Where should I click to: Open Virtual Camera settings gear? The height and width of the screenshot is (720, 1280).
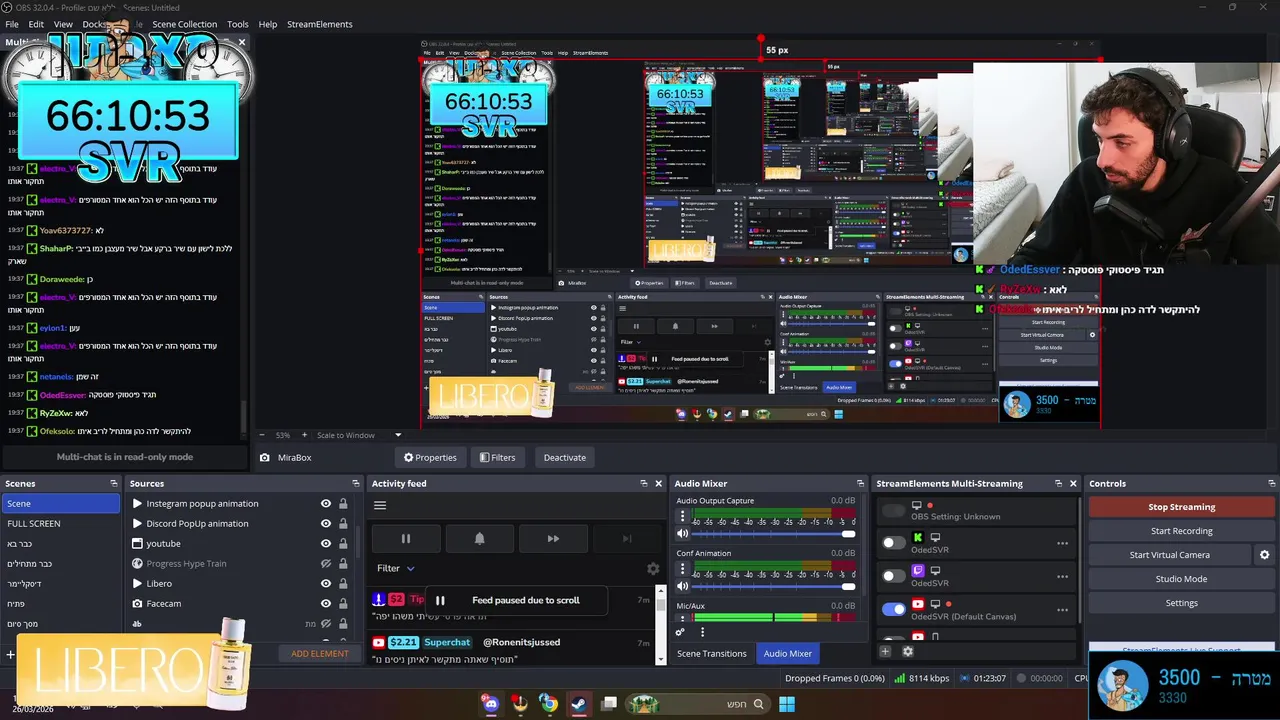1264,555
